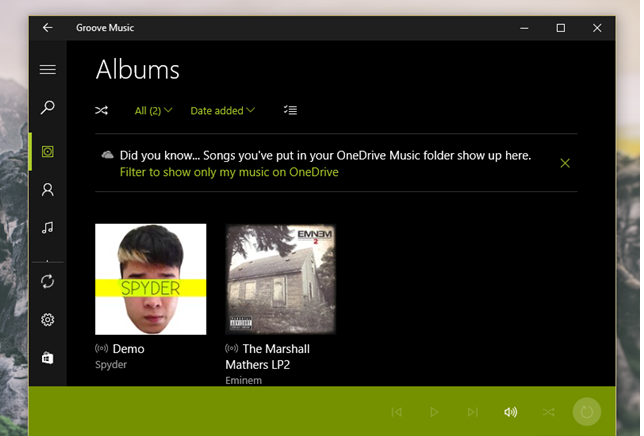The width and height of the screenshot is (644, 436).
Task: Open The Marshall Mathers LP2 album cover
Action: coord(280,279)
